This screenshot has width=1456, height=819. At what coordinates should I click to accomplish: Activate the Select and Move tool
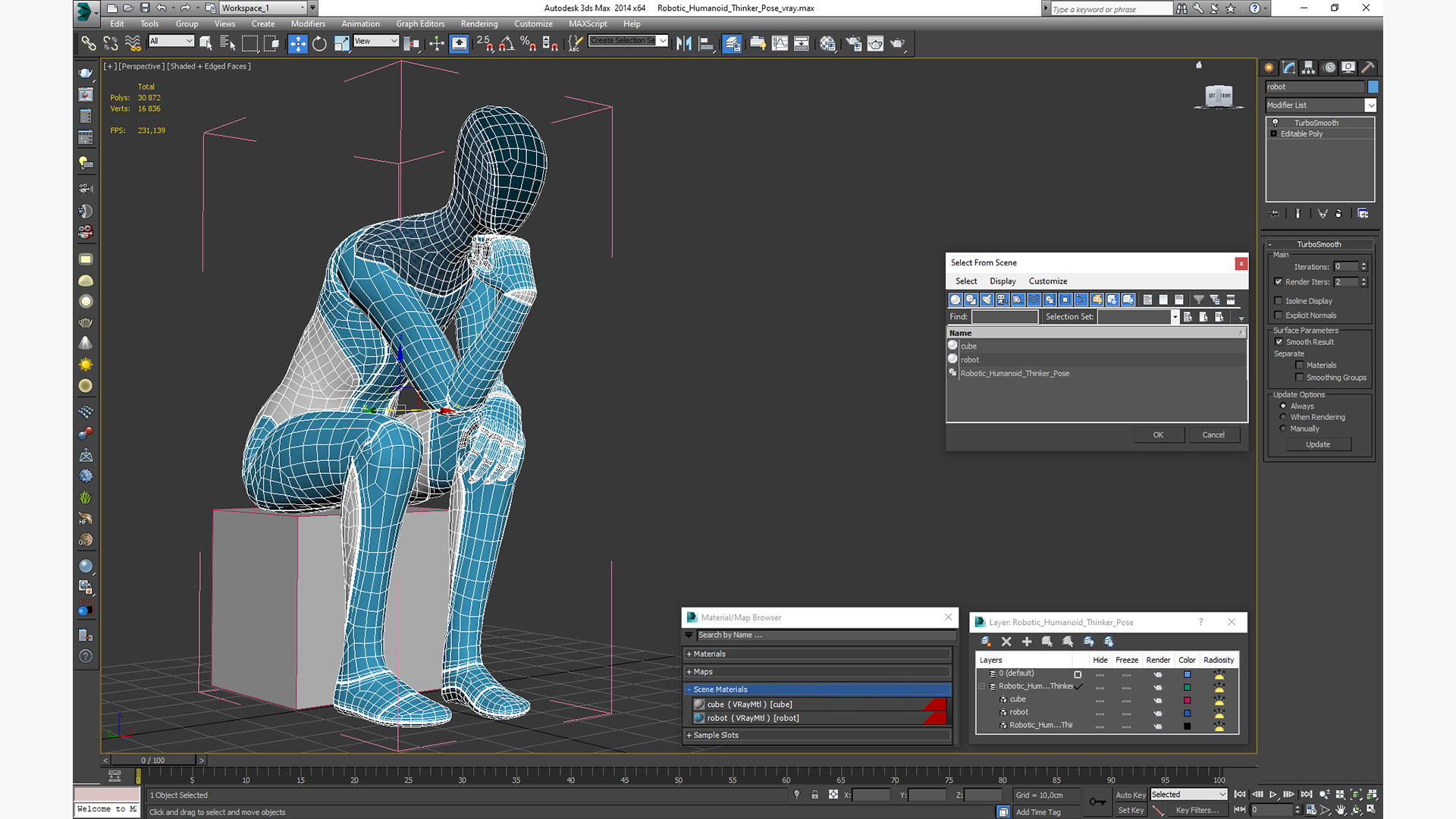pyautogui.click(x=297, y=43)
